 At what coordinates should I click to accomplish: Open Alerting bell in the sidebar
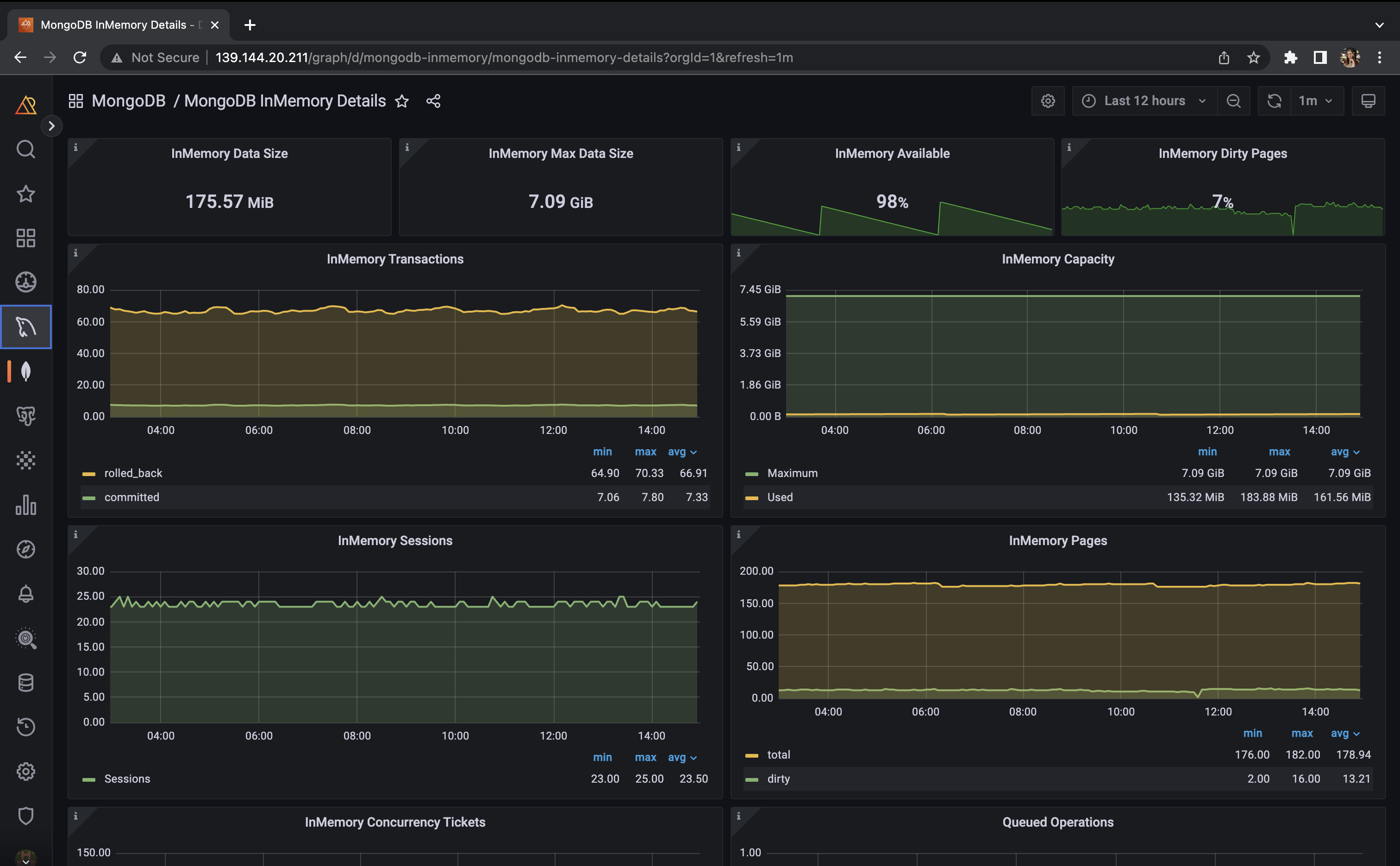(26, 594)
